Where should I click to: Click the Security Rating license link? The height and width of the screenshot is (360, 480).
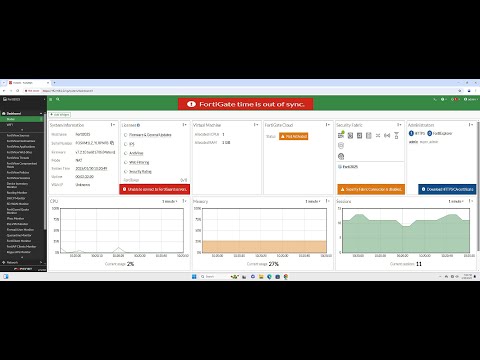(140, 172)
